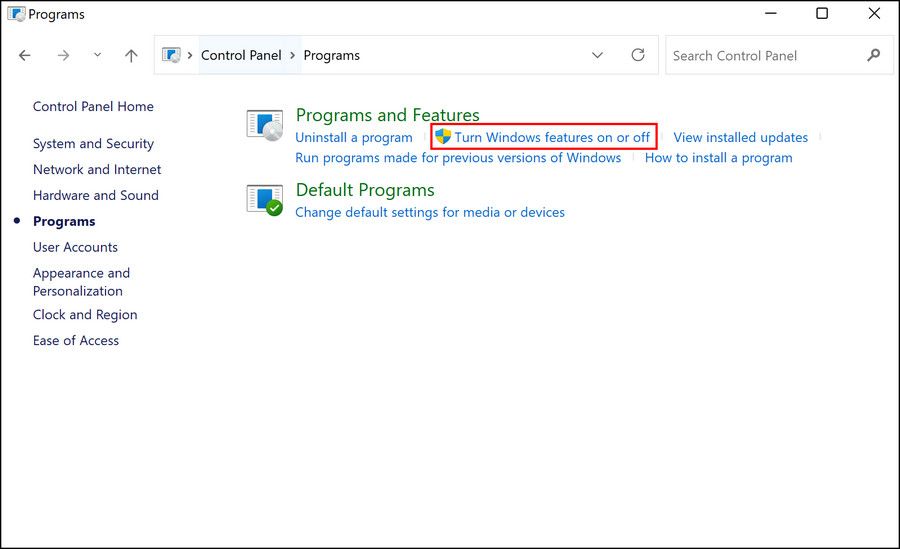900x549 pixels.
Task: Click into Search Control Panel field
Action: [x=760, y=56]
